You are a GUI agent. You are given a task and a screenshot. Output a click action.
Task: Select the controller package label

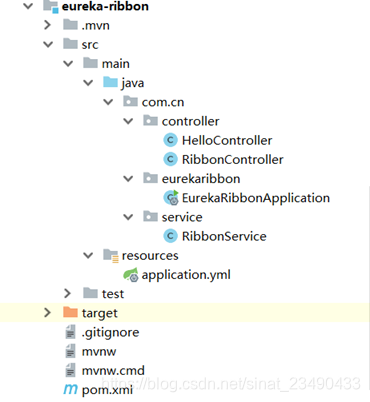(x=191, y=121)
